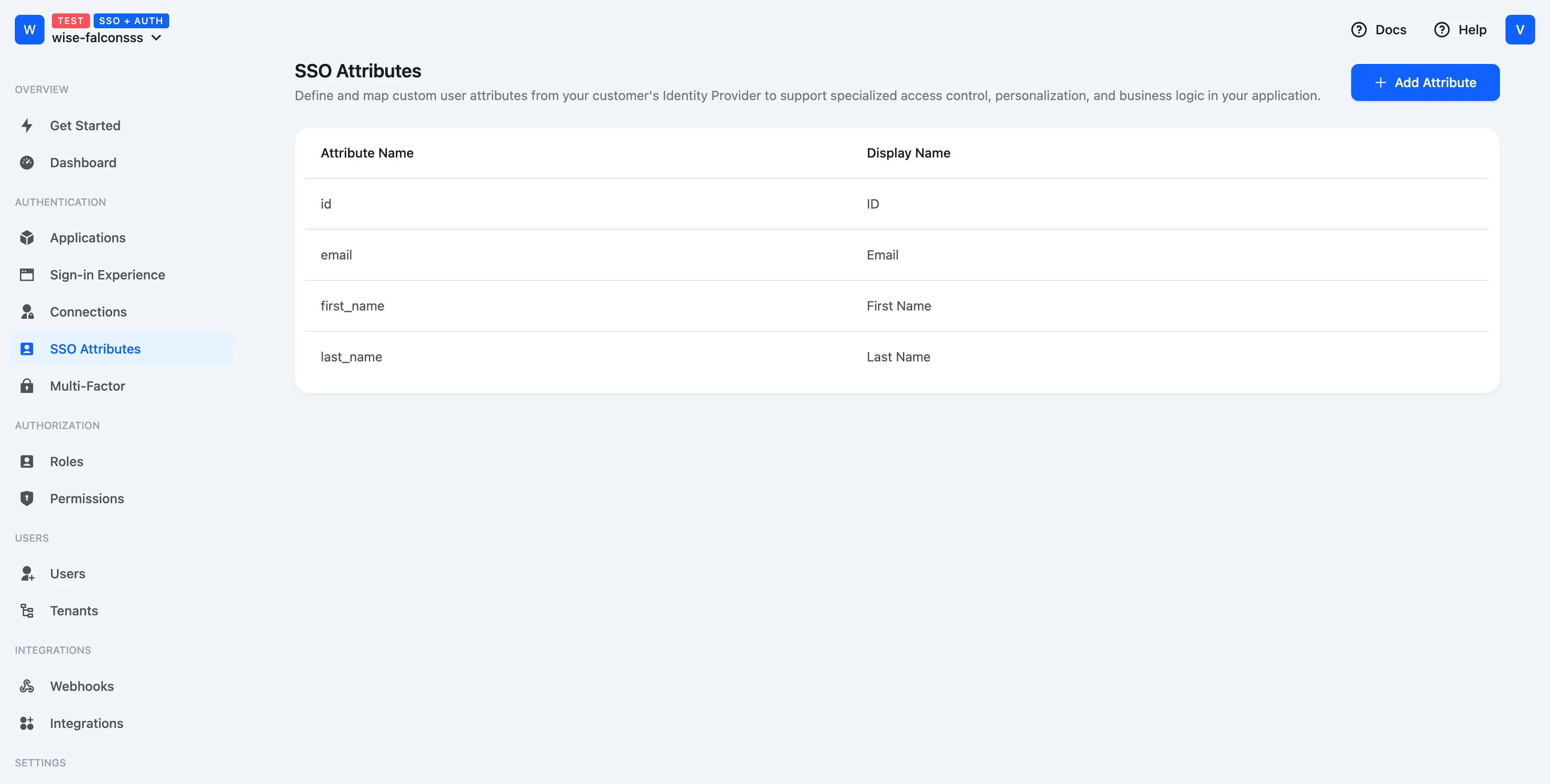Select the Applications package icon in sidebar
The height and width of the screenshot is (784, 1550).
click(27, 238)
